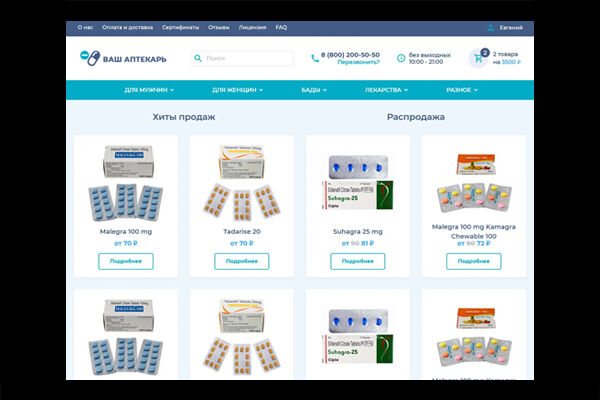600x400 pixels.
Task: Expand the Для женщин menu
Action: 237,90
